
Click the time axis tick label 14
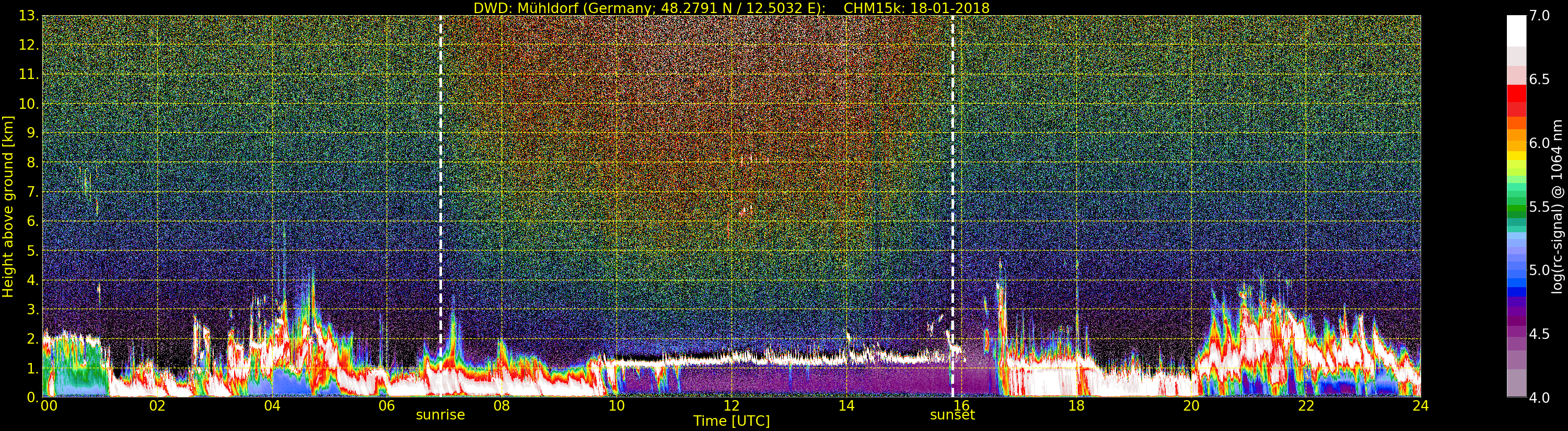(846, 405)
